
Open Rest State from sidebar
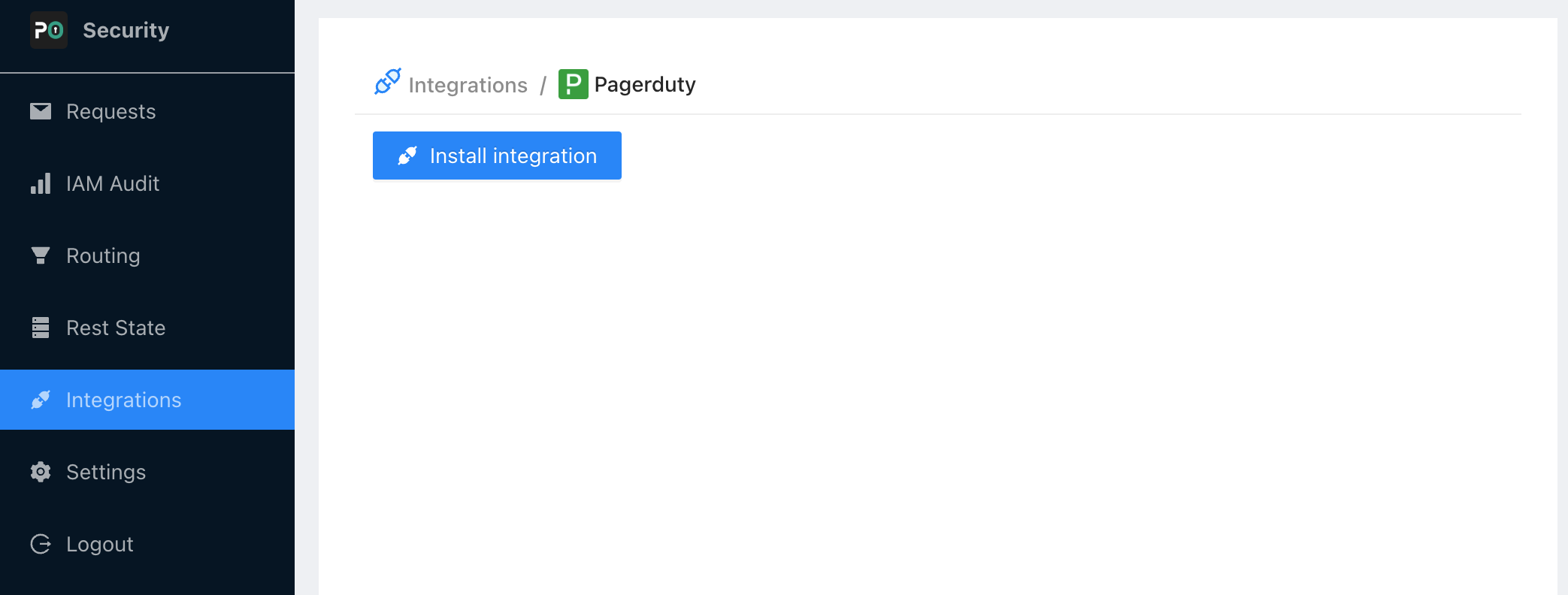pos(116,328)
